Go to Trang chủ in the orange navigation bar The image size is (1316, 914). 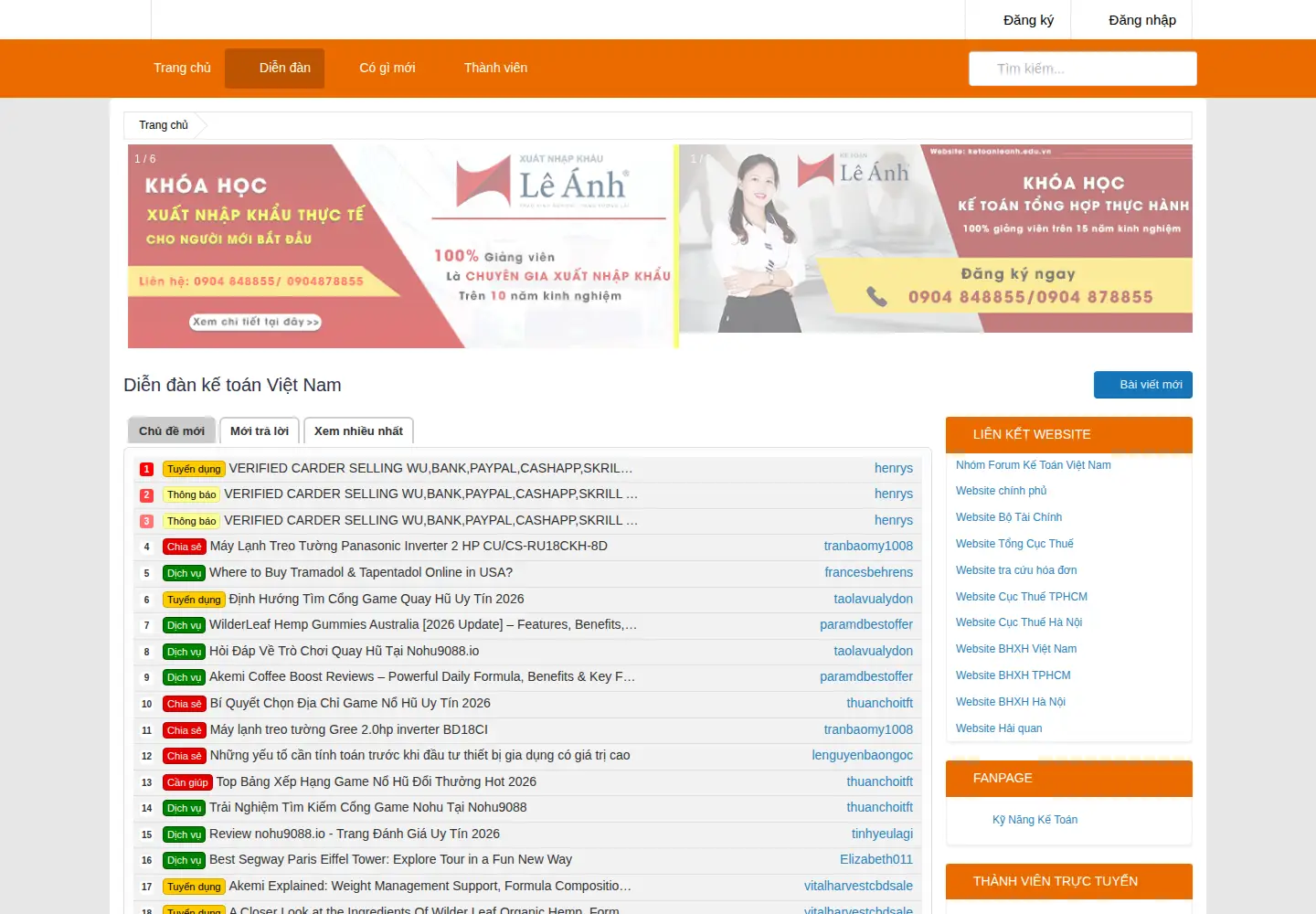click(x=182, y=68)
